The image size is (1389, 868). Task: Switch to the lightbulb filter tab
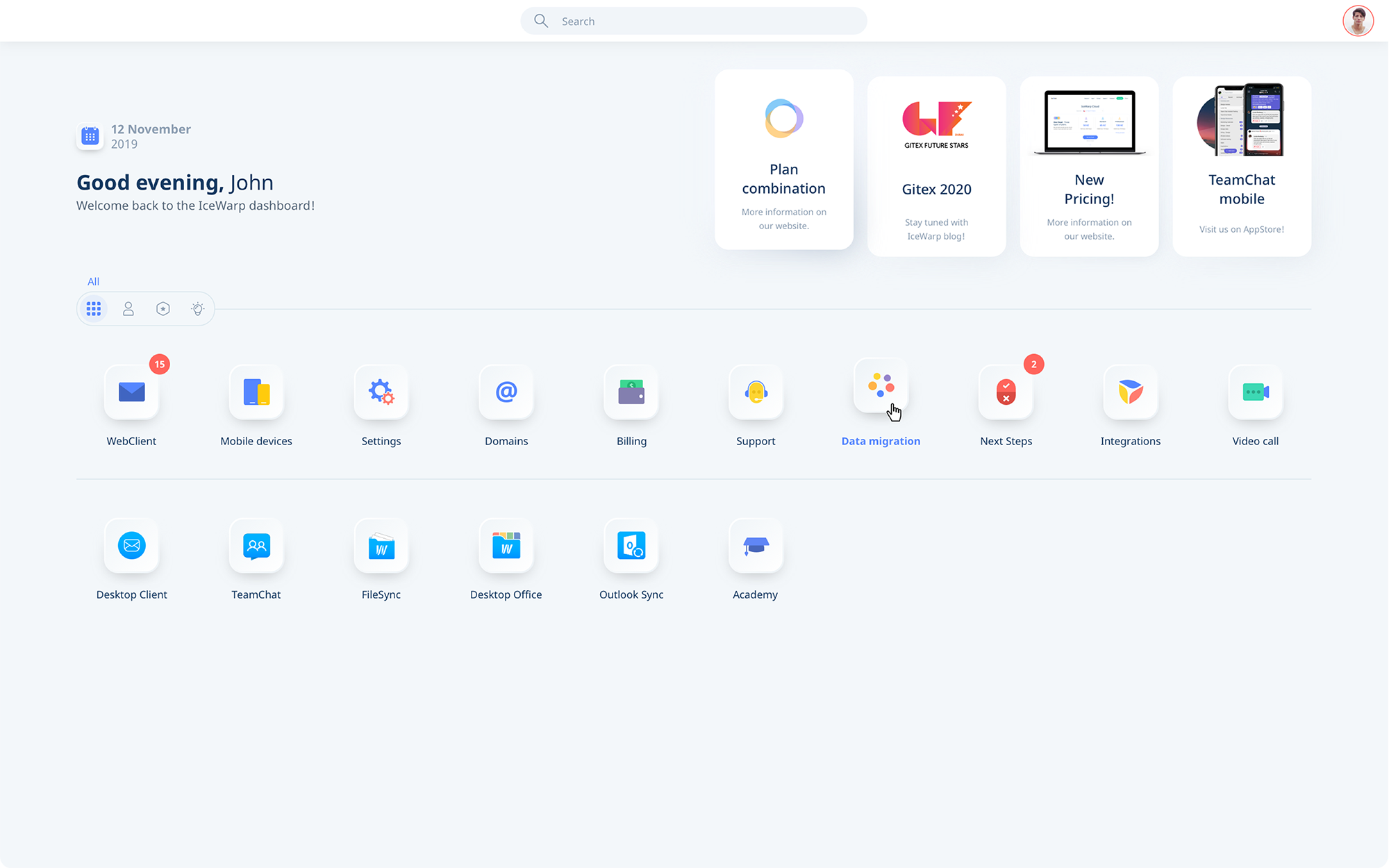(198, 309)
